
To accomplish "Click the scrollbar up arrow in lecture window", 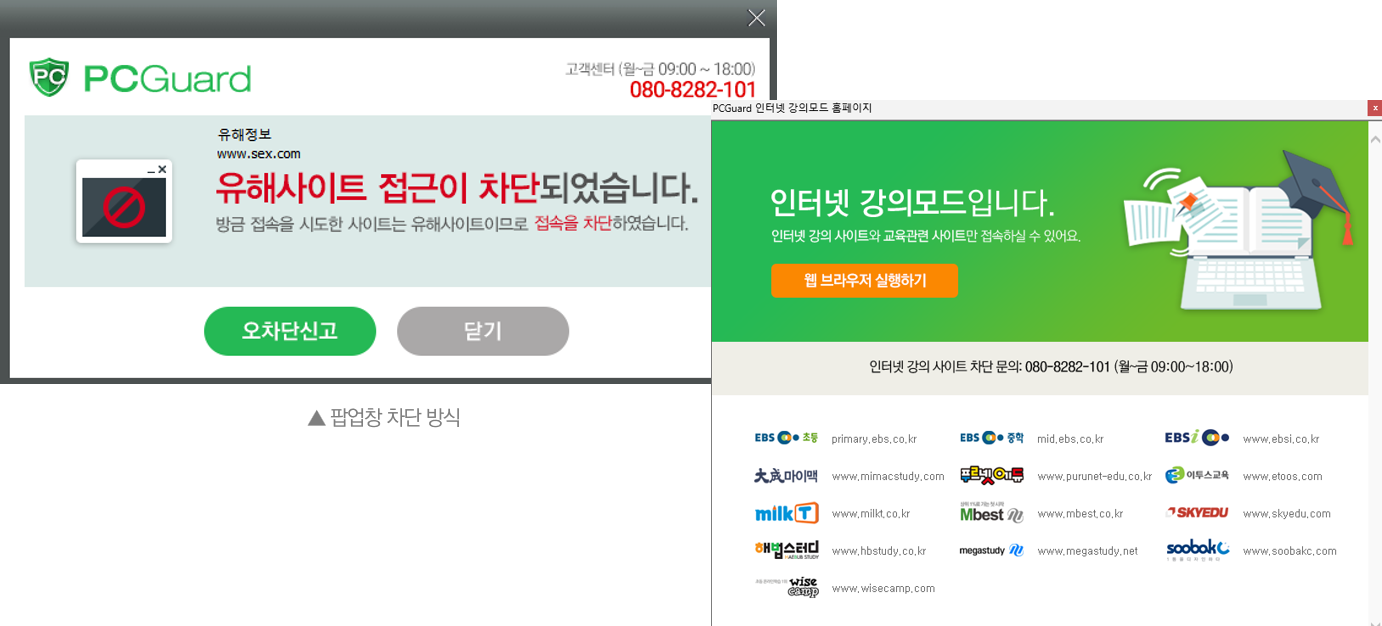I will click(x=1374, y=140).
